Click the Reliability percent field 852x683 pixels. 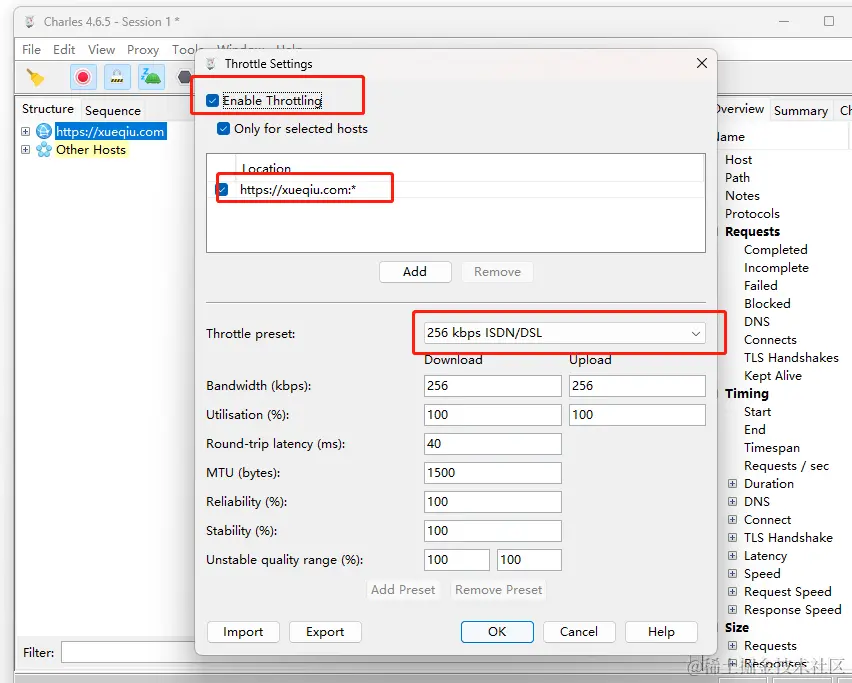pos(492,502)
